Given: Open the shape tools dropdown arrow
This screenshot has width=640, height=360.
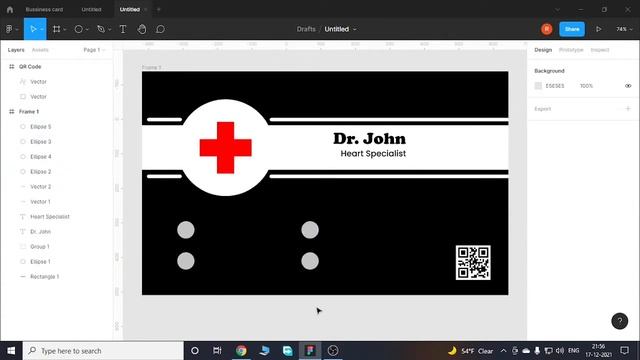Looking at the screenshot, I should pos(87,29).
